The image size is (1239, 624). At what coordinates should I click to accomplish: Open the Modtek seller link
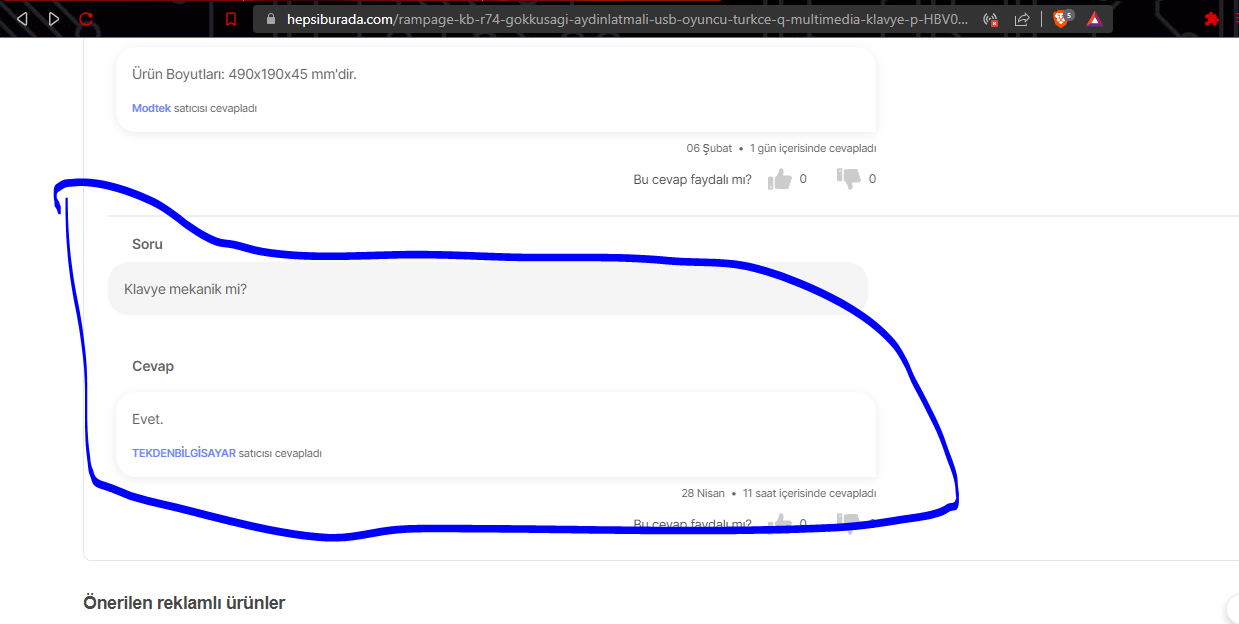point(151,108)
